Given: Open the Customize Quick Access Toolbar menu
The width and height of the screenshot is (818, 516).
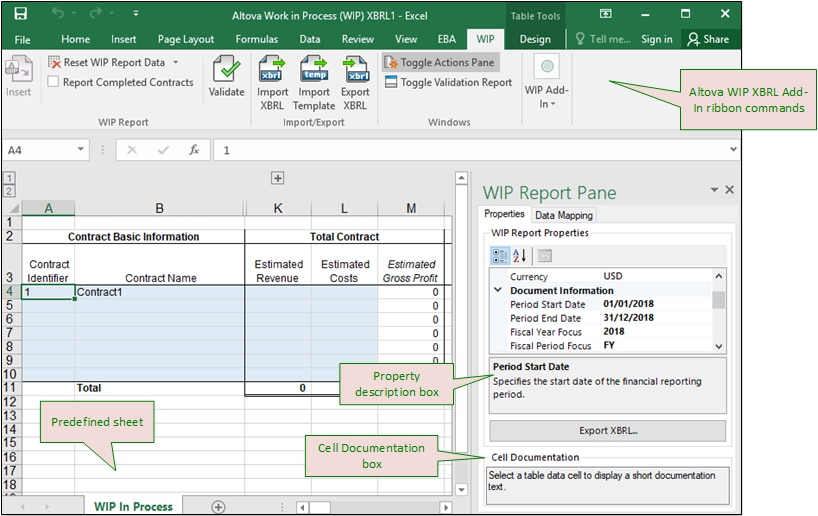Looking at the screenshot, I should pyautogui.click(x=136, y=14).
